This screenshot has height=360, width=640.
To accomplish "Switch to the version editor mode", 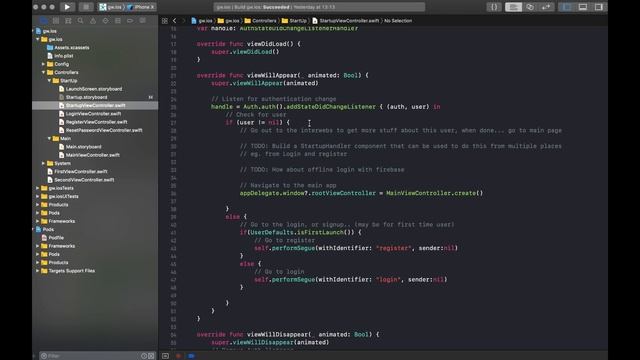I will (546, 7).
